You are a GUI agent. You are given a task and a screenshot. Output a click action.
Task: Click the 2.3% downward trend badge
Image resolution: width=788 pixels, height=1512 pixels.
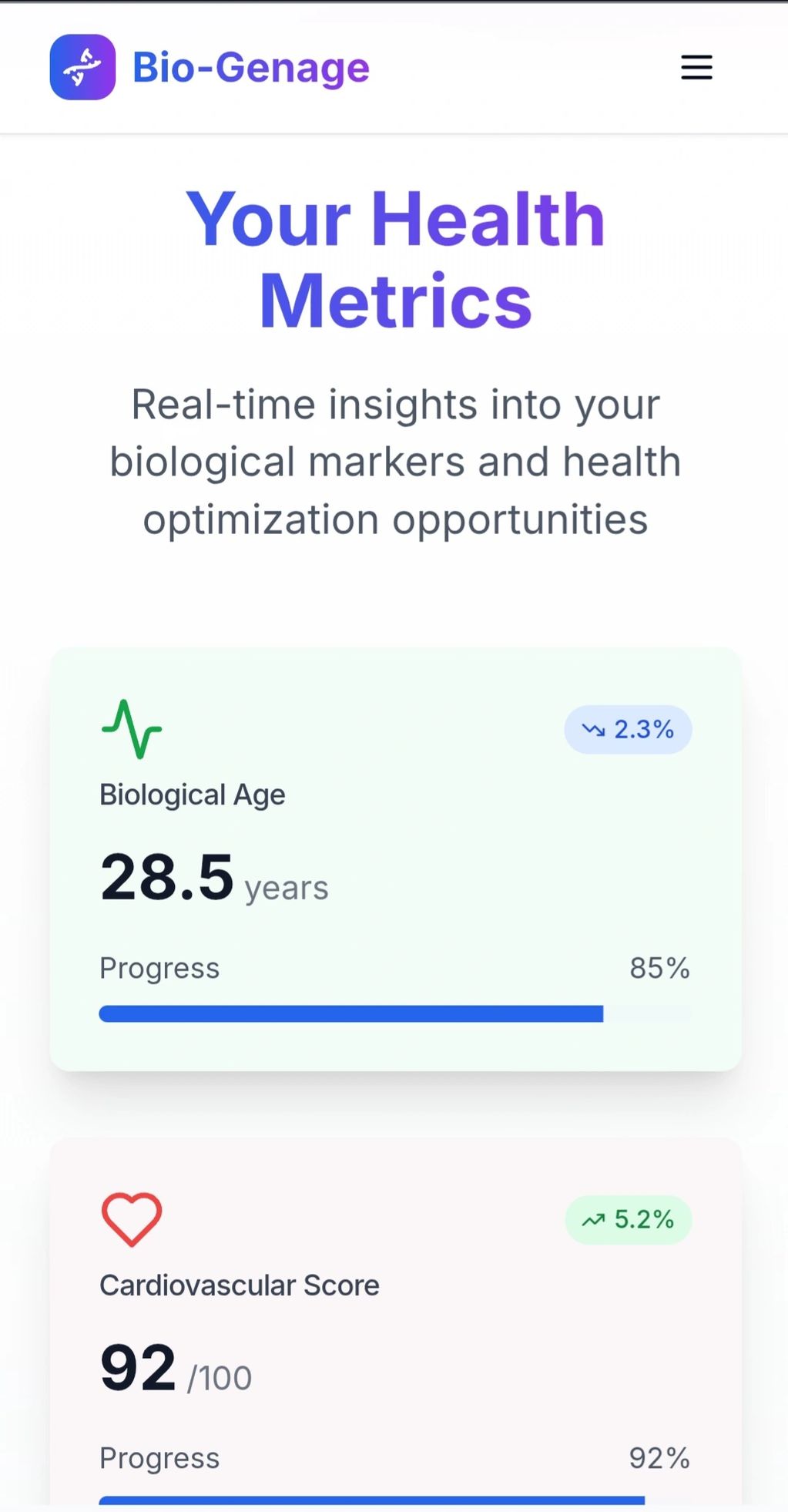point(628,729)
